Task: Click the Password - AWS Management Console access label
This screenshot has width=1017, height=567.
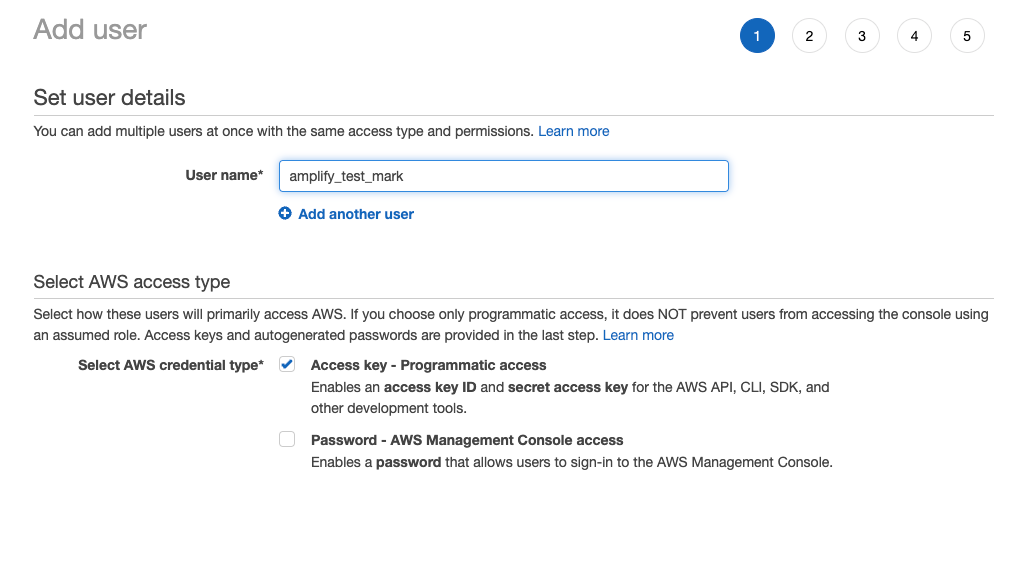Action: (467, 440)
